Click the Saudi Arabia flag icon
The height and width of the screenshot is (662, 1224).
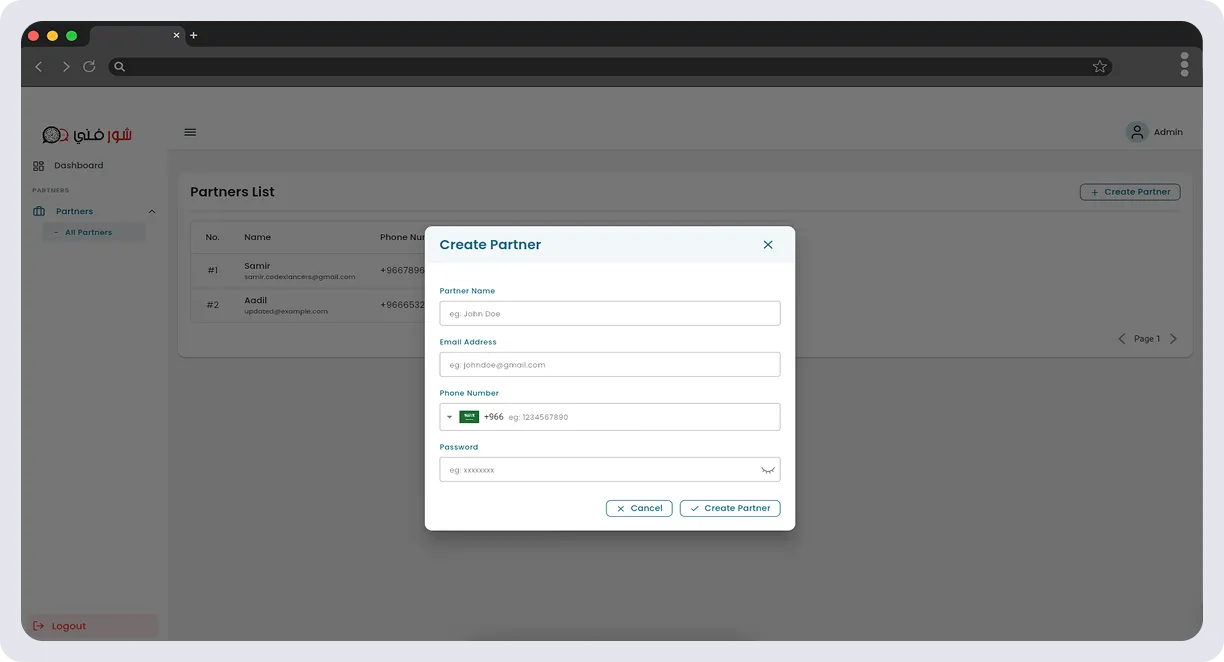point(469,417)
